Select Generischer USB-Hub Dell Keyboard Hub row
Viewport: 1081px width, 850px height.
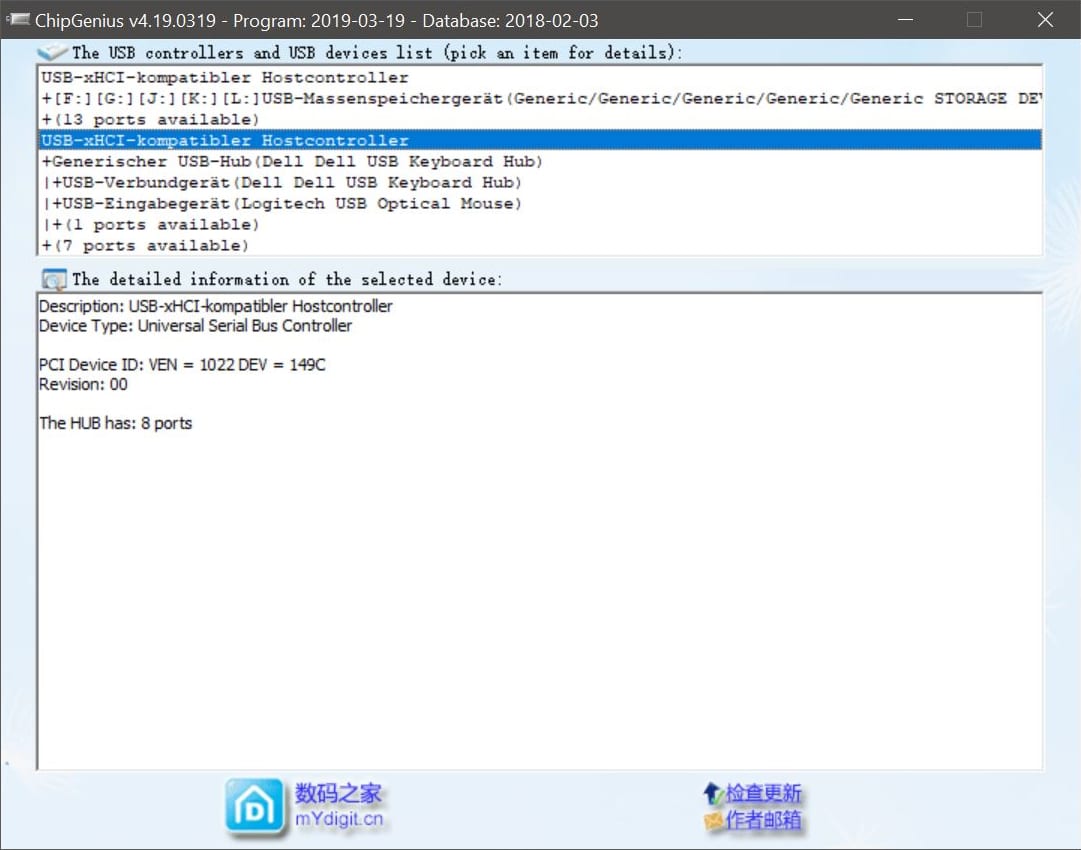pyautogui.click(x=540, y=161)
